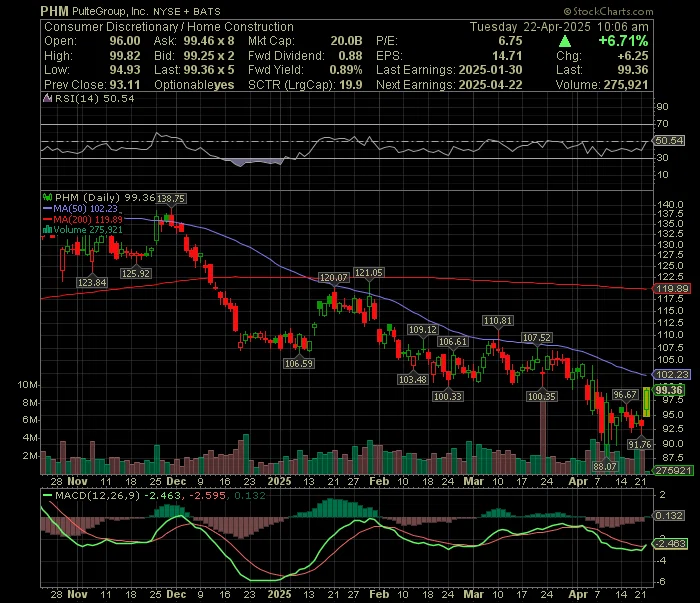This screenshot has width=700, height=603.
Task: Click the 106.61 price label
Action: 453,342
